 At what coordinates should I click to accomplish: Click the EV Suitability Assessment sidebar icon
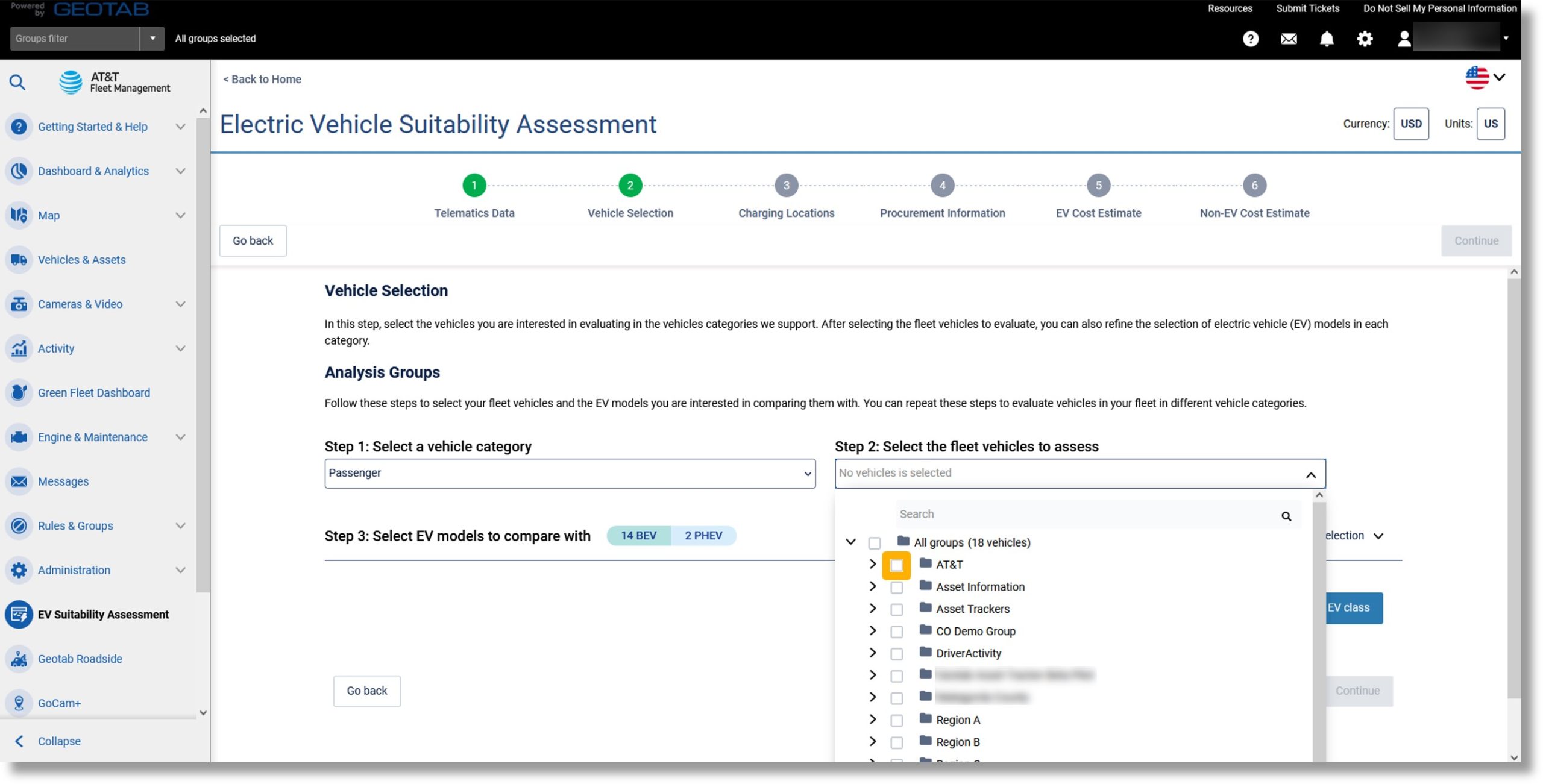20,614
